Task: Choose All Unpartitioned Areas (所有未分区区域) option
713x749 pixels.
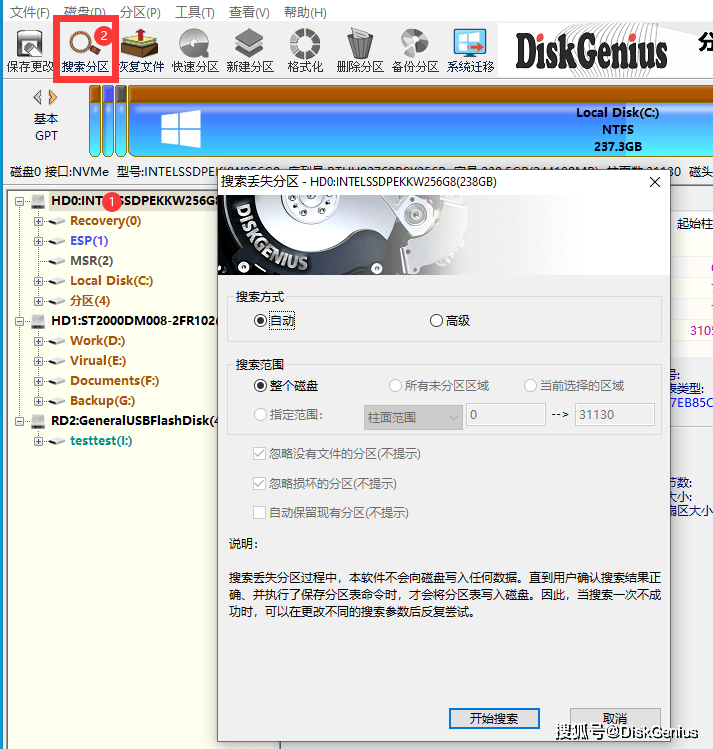Action: pos(439,385)
